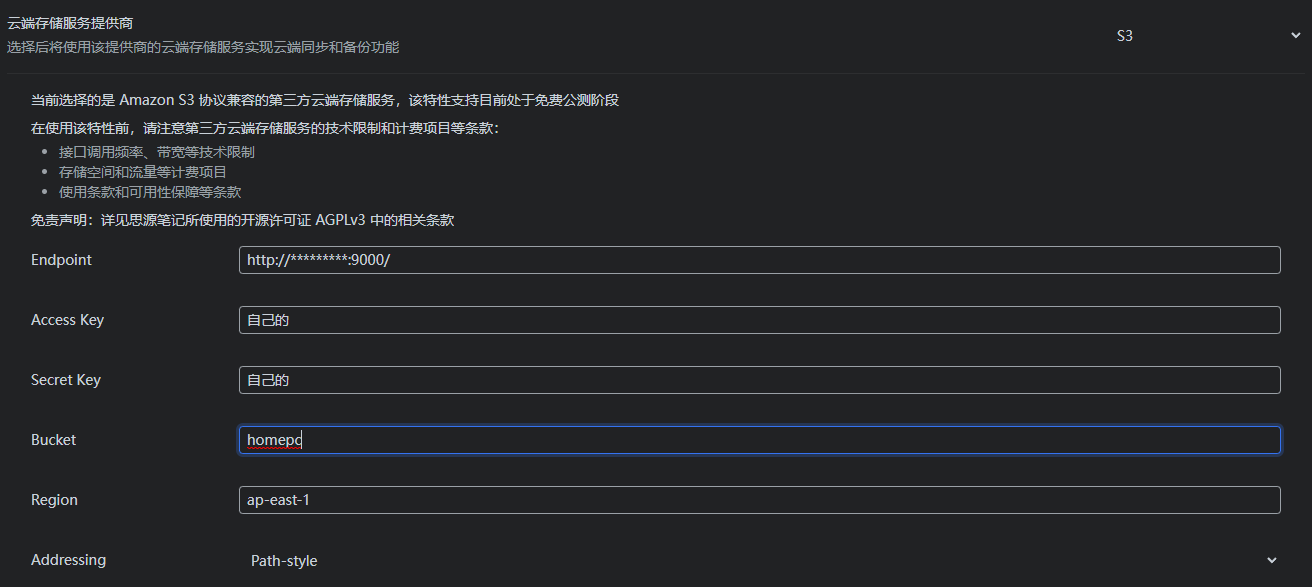Image resolution: width=1312 pixels, height=587 pixels.
Task: Click the Bucket field containing homepc
Action: pyautogui.click(x=759, y=440)
